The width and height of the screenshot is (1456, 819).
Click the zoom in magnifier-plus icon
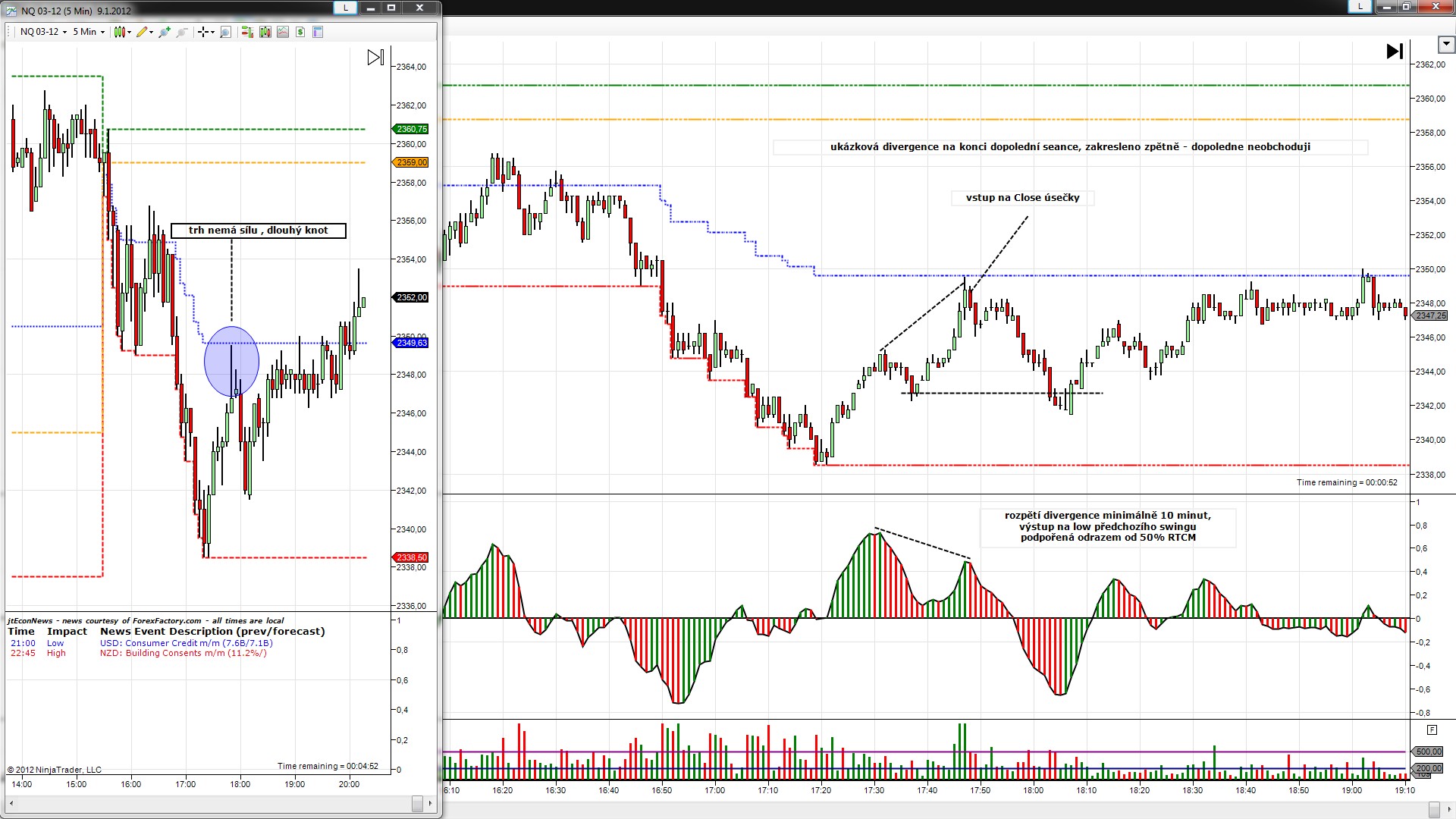pos(164,32)
